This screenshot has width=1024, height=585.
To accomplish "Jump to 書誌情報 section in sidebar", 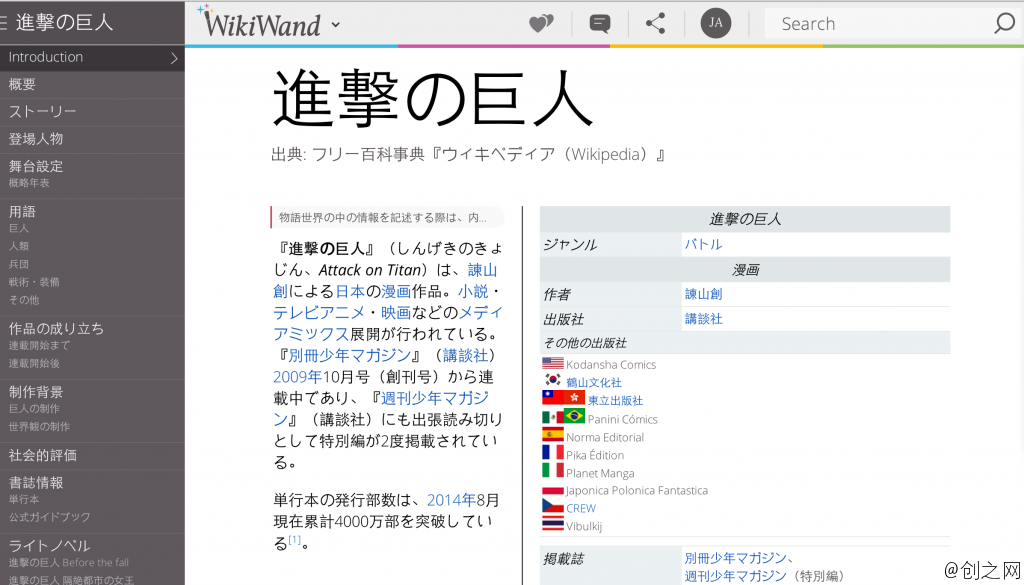I will 36,482.
